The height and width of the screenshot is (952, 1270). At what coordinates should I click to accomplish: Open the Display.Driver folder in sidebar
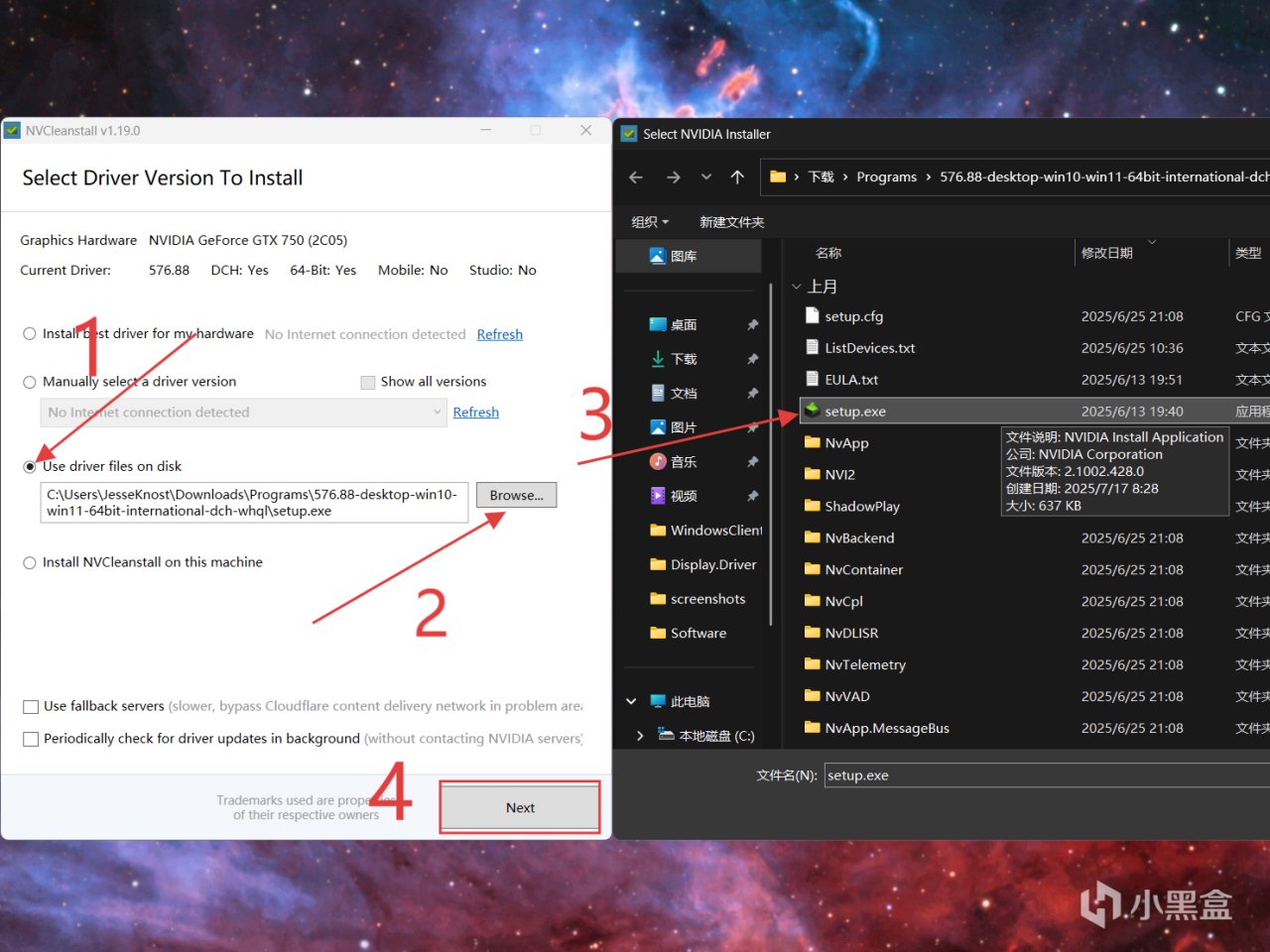pyautogui.click(x=702, y=564)
